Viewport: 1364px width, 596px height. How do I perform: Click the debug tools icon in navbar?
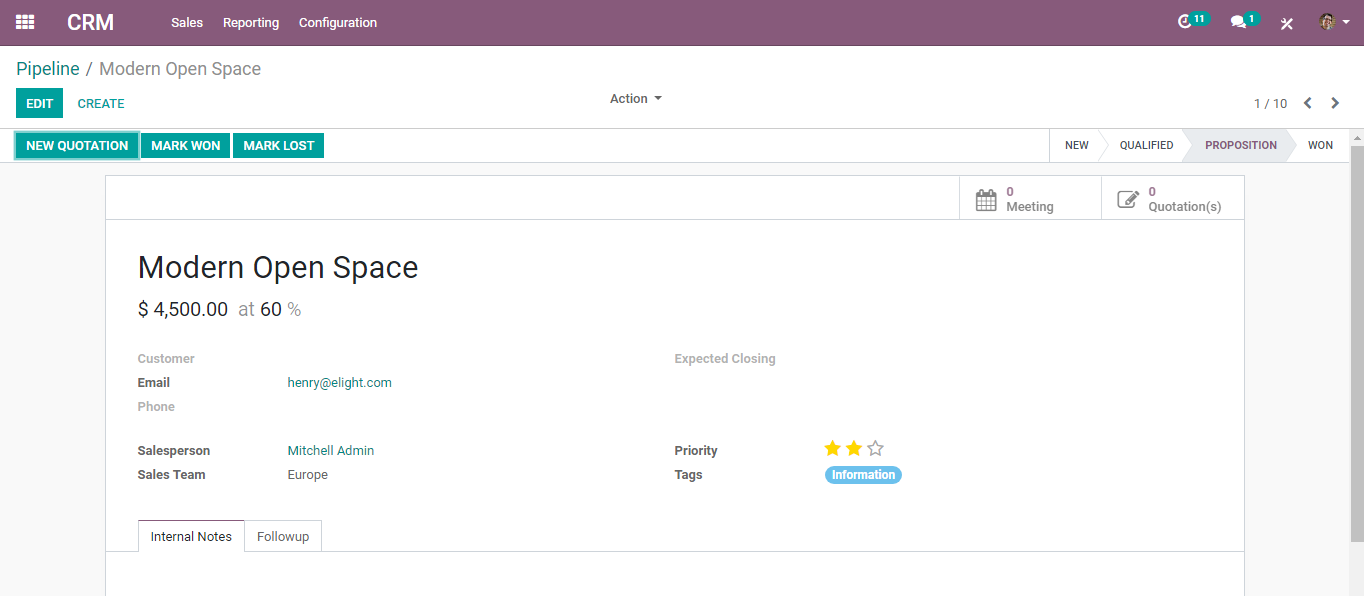(x=1287, y=23)
